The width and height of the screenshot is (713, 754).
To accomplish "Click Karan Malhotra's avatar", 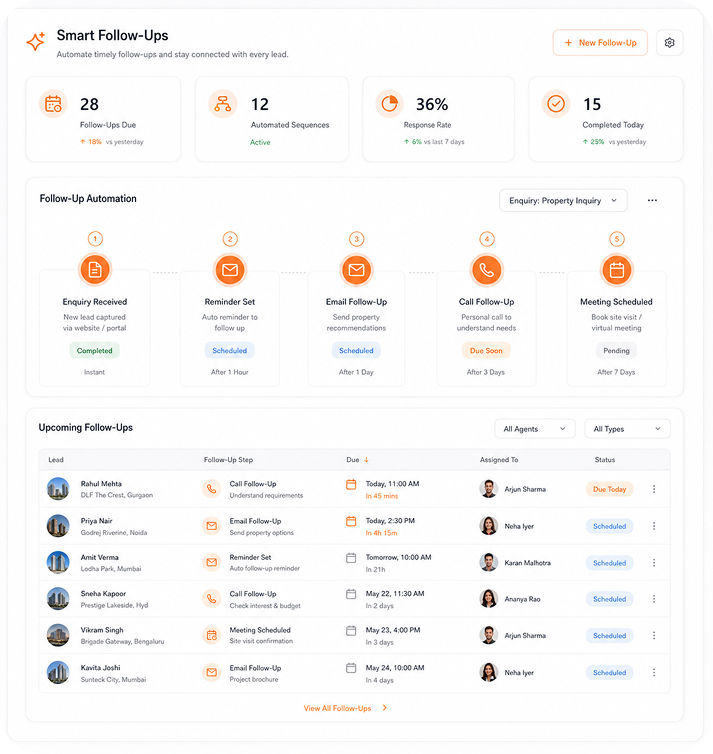I will click(x=488, y=563).
